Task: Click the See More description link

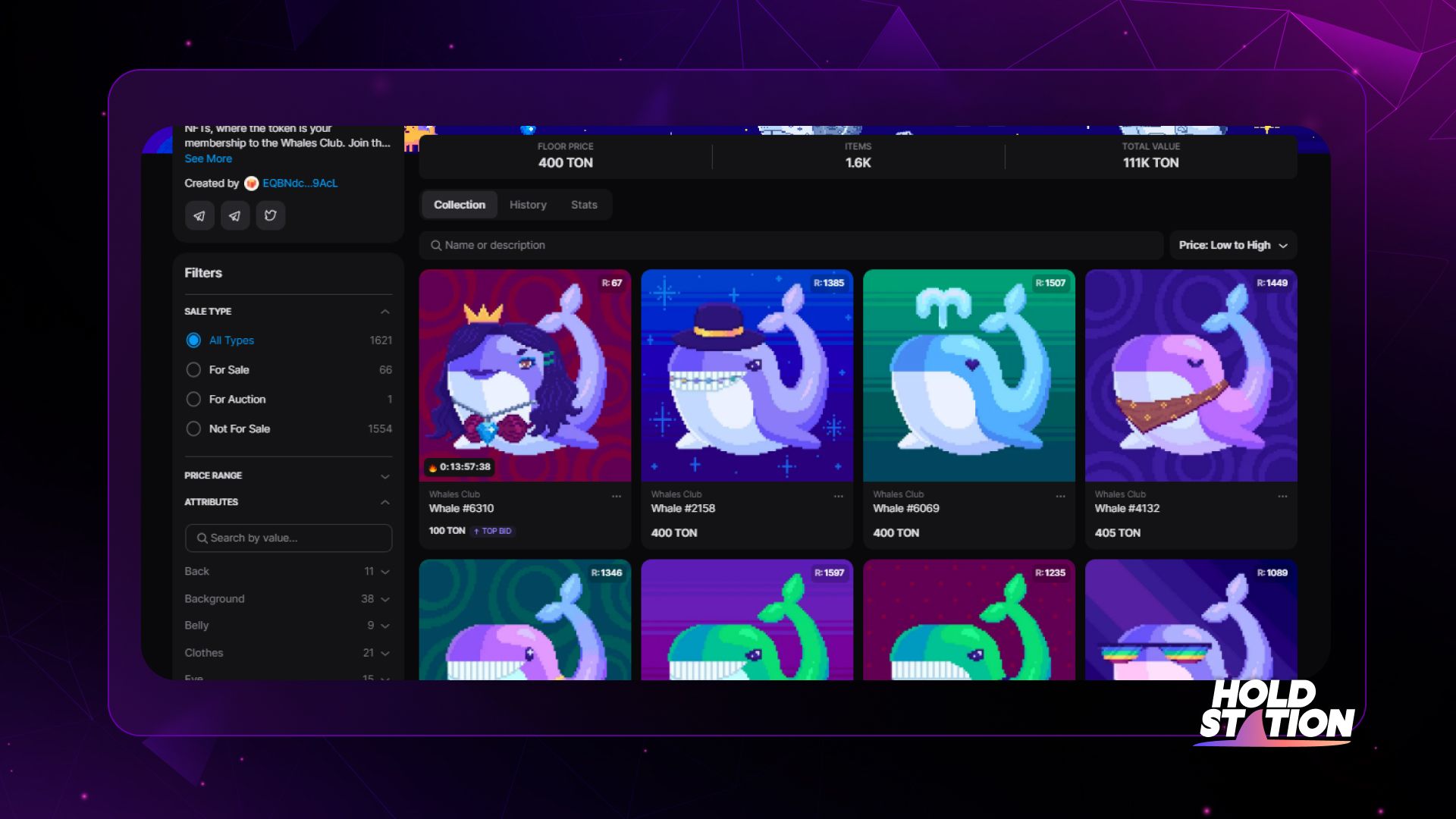Action: [x=209, y=158]
